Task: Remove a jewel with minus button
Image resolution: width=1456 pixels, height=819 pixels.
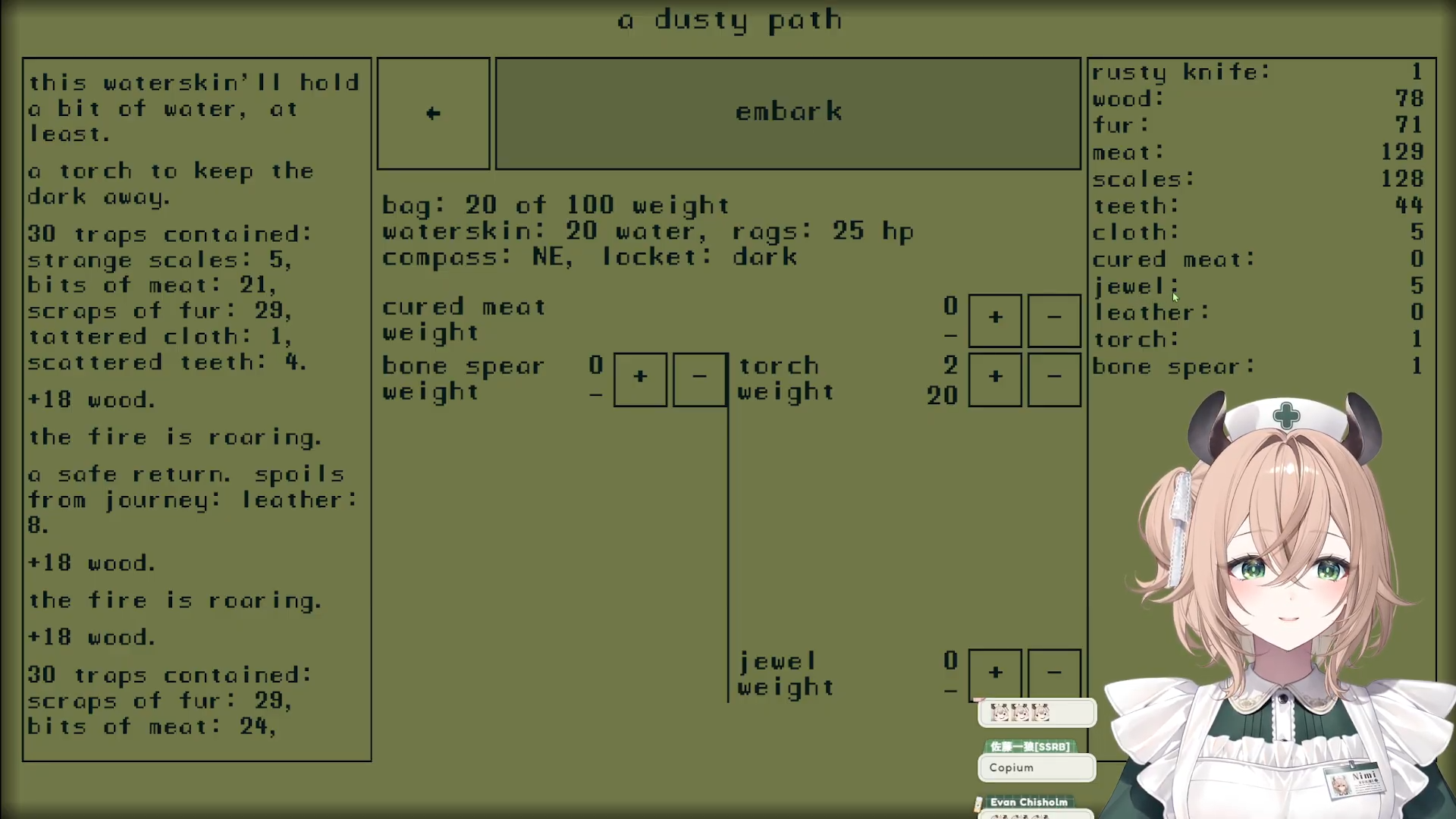Action: [x=1054, y=673]
